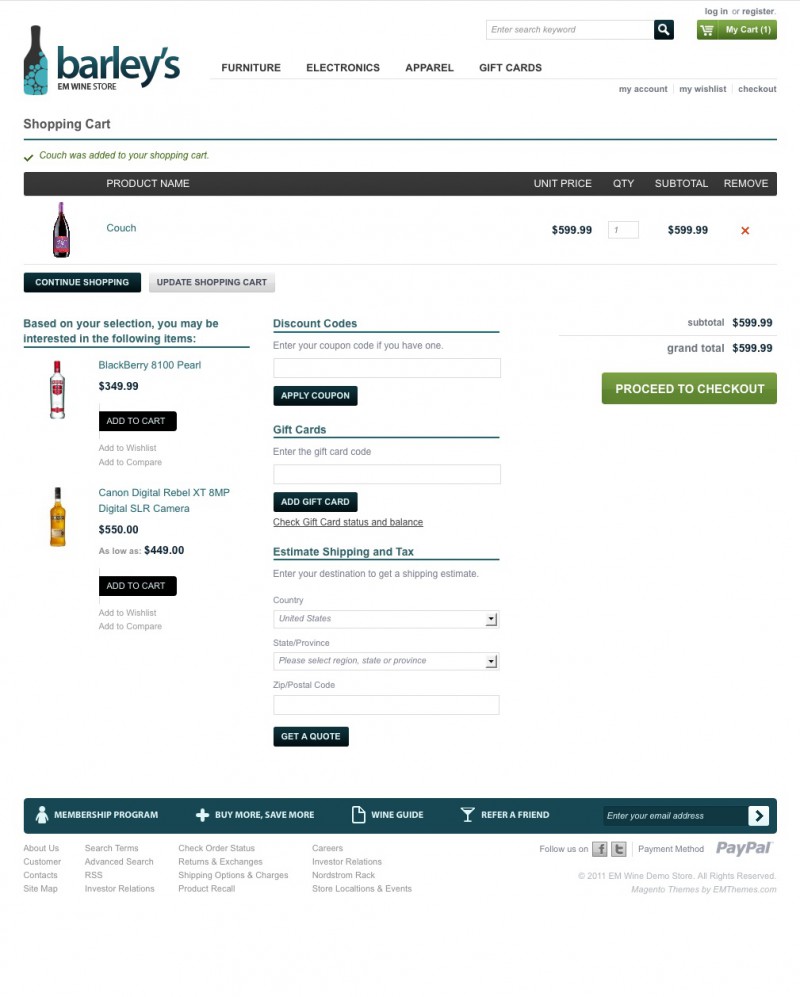Submit newsletter email with arrow icon
This screenshot has height=997, width=800.
758,815
